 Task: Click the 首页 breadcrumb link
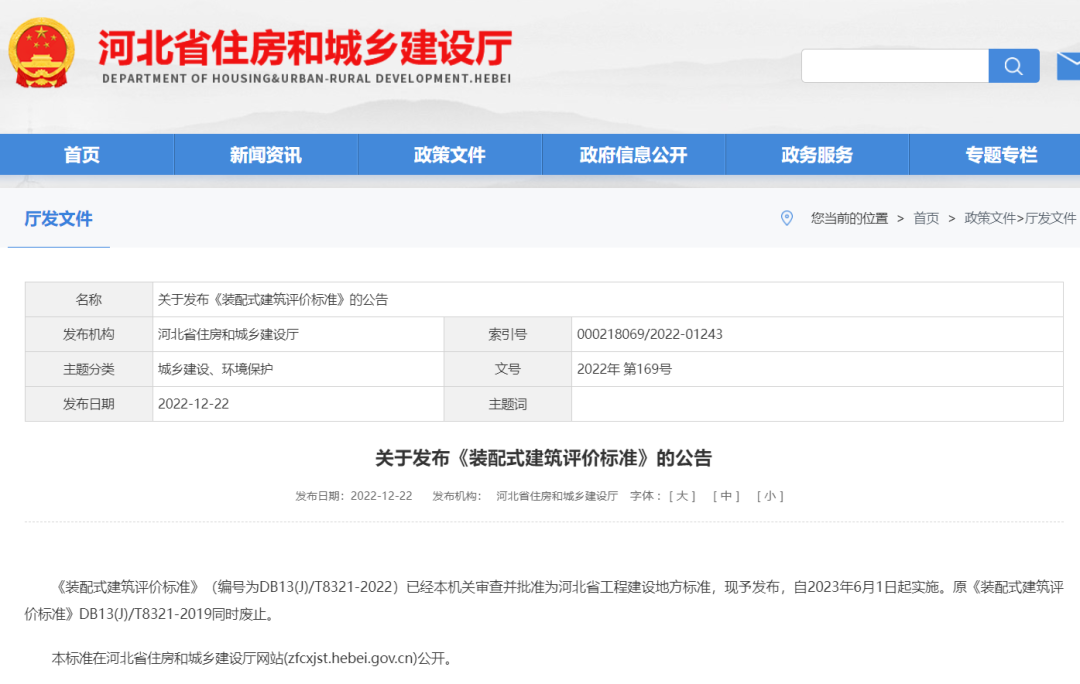coord(926,218)
